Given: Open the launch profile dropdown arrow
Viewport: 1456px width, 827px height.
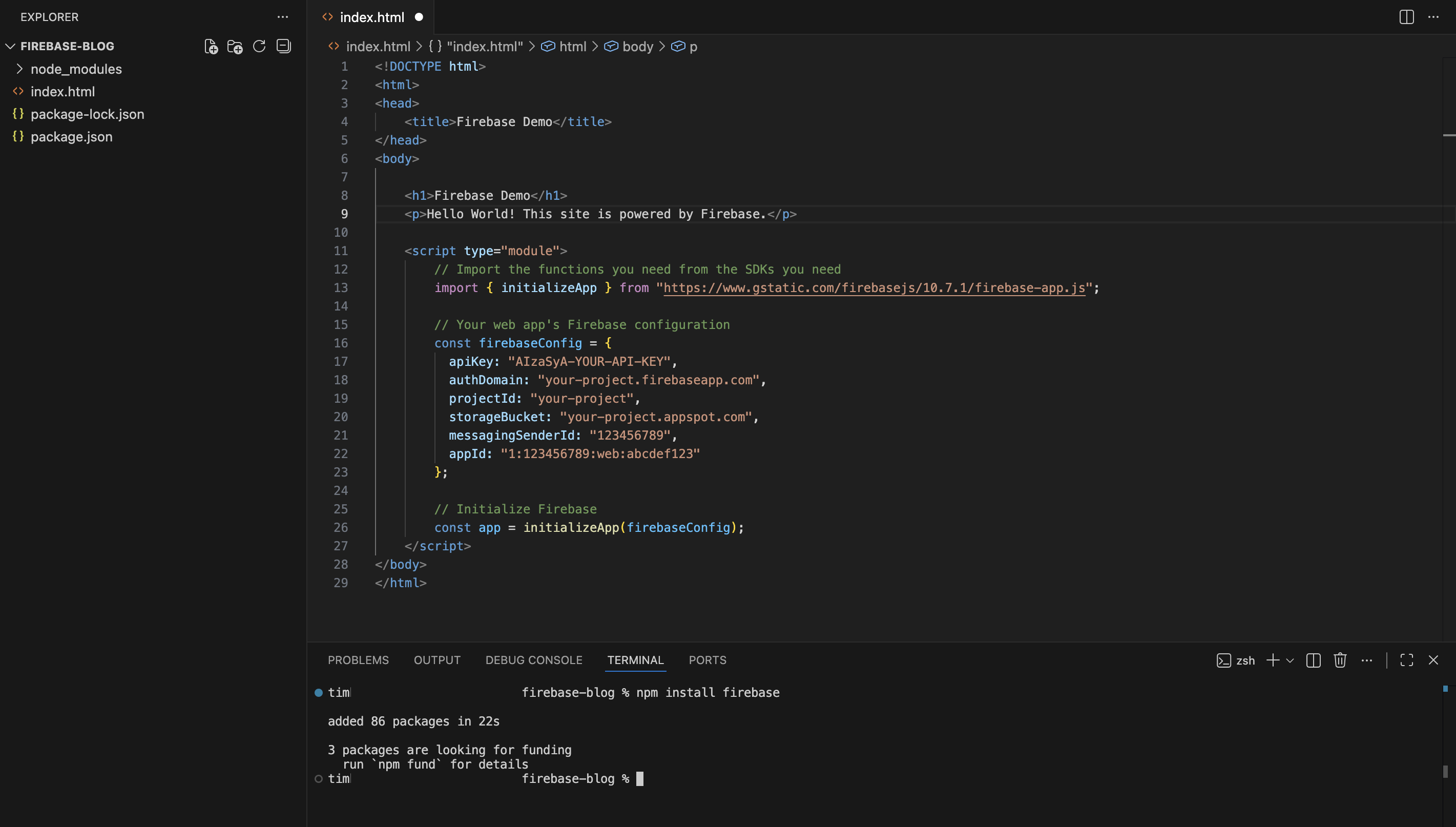Looking at the screenshot, I should [1290, 660].
